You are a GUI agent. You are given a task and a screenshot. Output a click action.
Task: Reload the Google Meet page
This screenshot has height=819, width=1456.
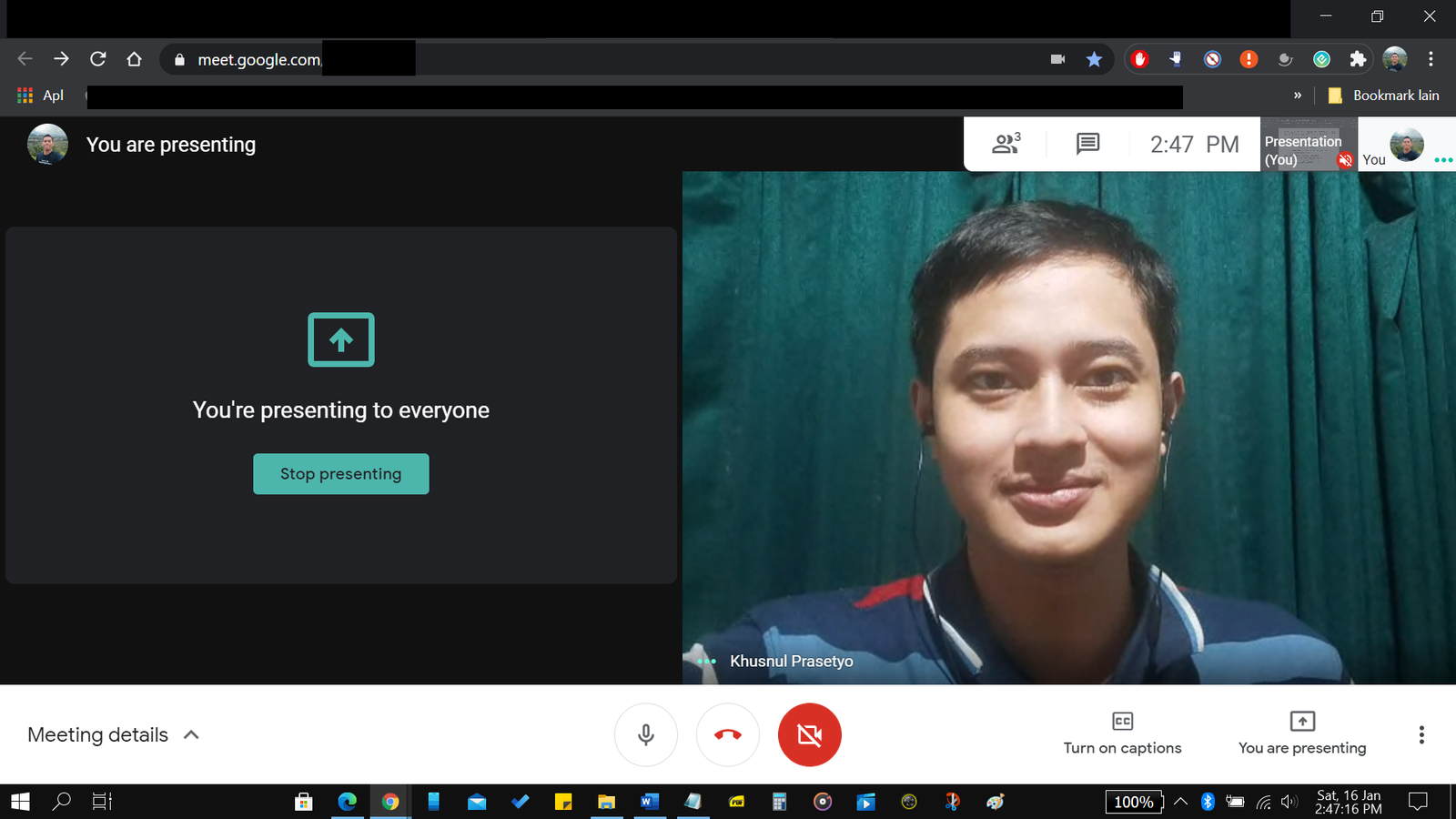(x=98, y=59)
